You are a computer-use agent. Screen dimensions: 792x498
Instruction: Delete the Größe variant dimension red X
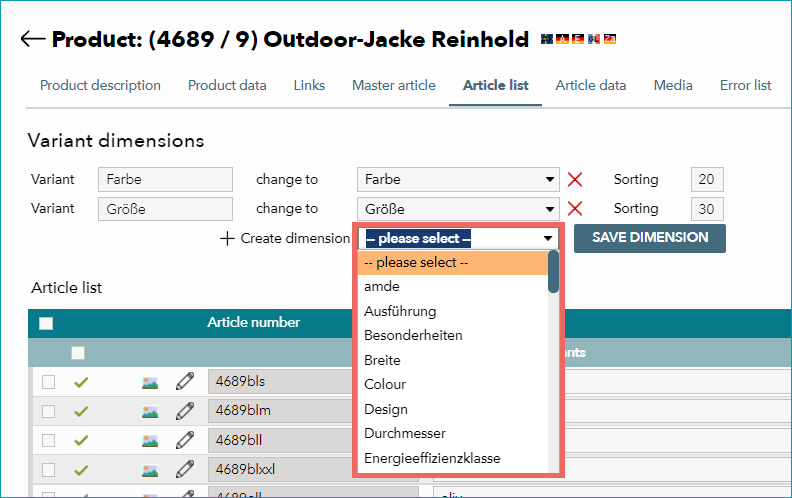[x=575, y=209]
